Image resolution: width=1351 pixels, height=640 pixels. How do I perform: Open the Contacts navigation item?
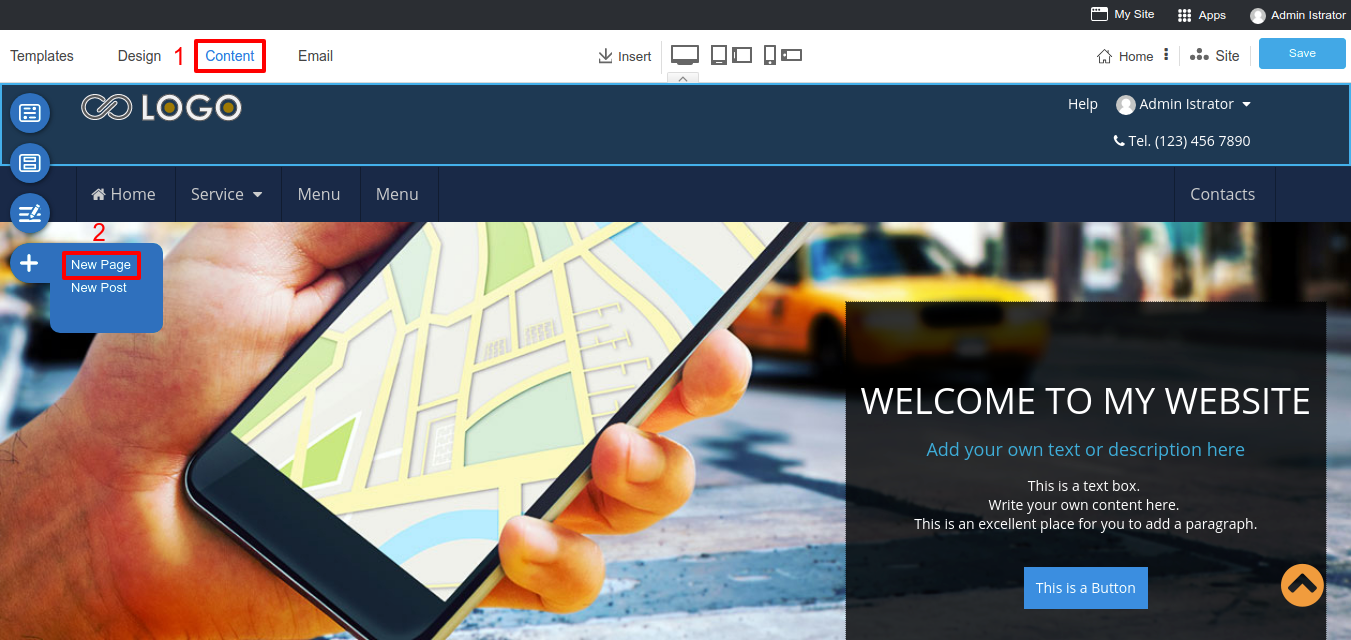[x=1223, y=194]
